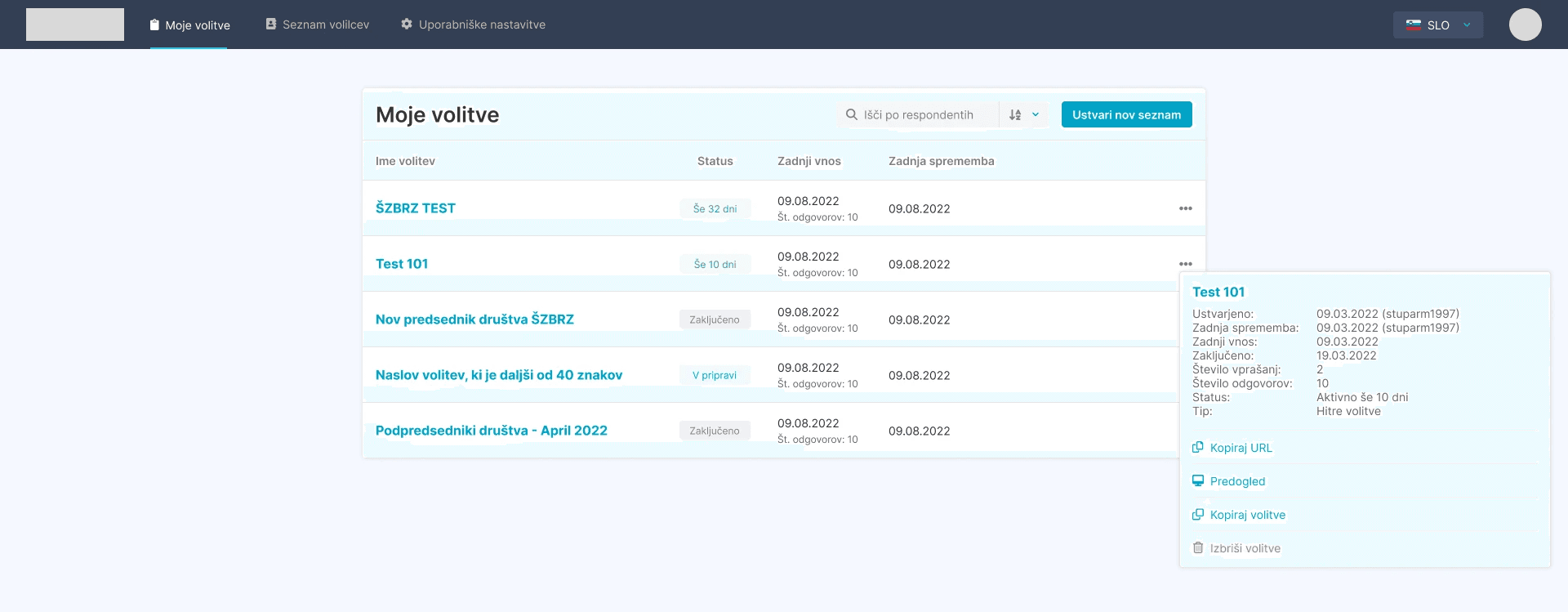Select Izbriši volitve in popup menu
This screenshot has height=612, width=1568.
pyautogui.click(x=1245, y=548)
